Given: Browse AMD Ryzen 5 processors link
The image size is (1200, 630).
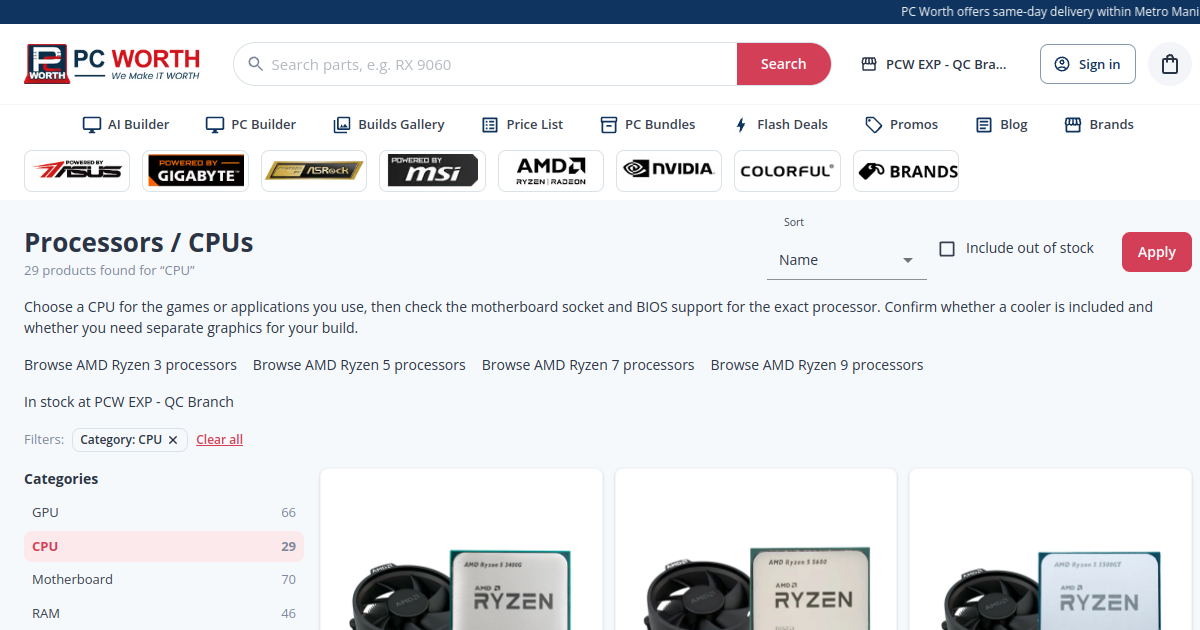Looking at the screenshot, I should coord(359,365).
